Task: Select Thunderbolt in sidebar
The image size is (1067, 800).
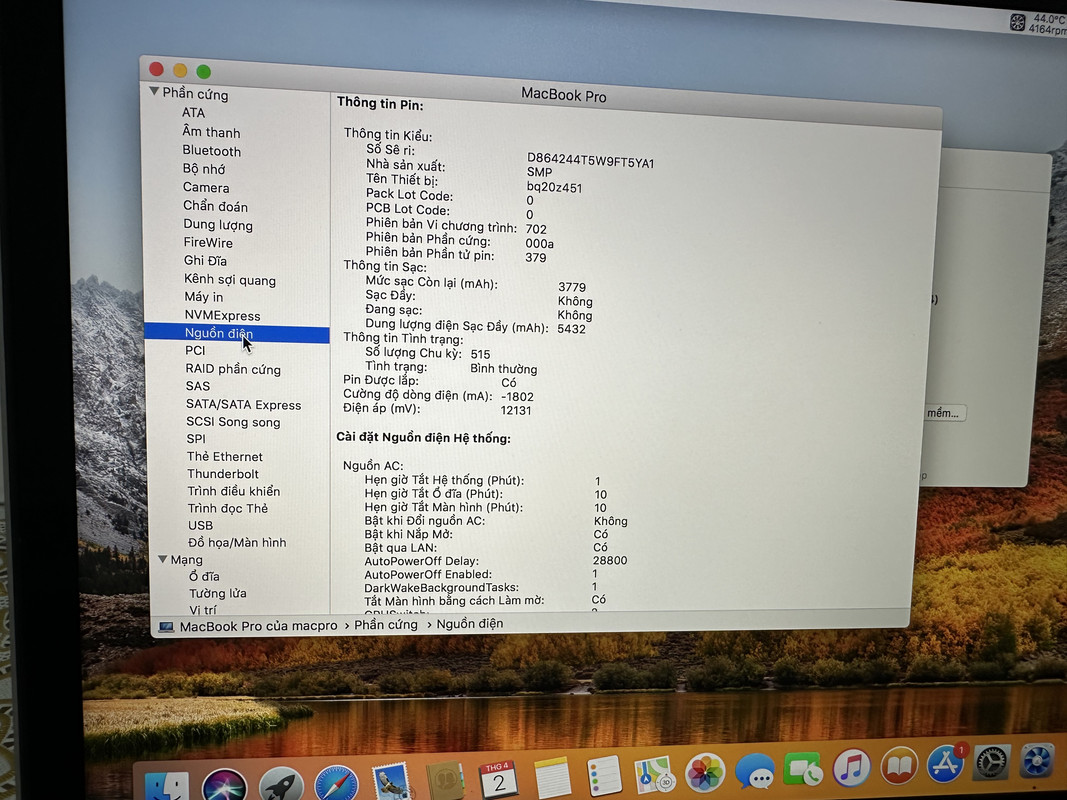Action: click(x=223, y=473)
